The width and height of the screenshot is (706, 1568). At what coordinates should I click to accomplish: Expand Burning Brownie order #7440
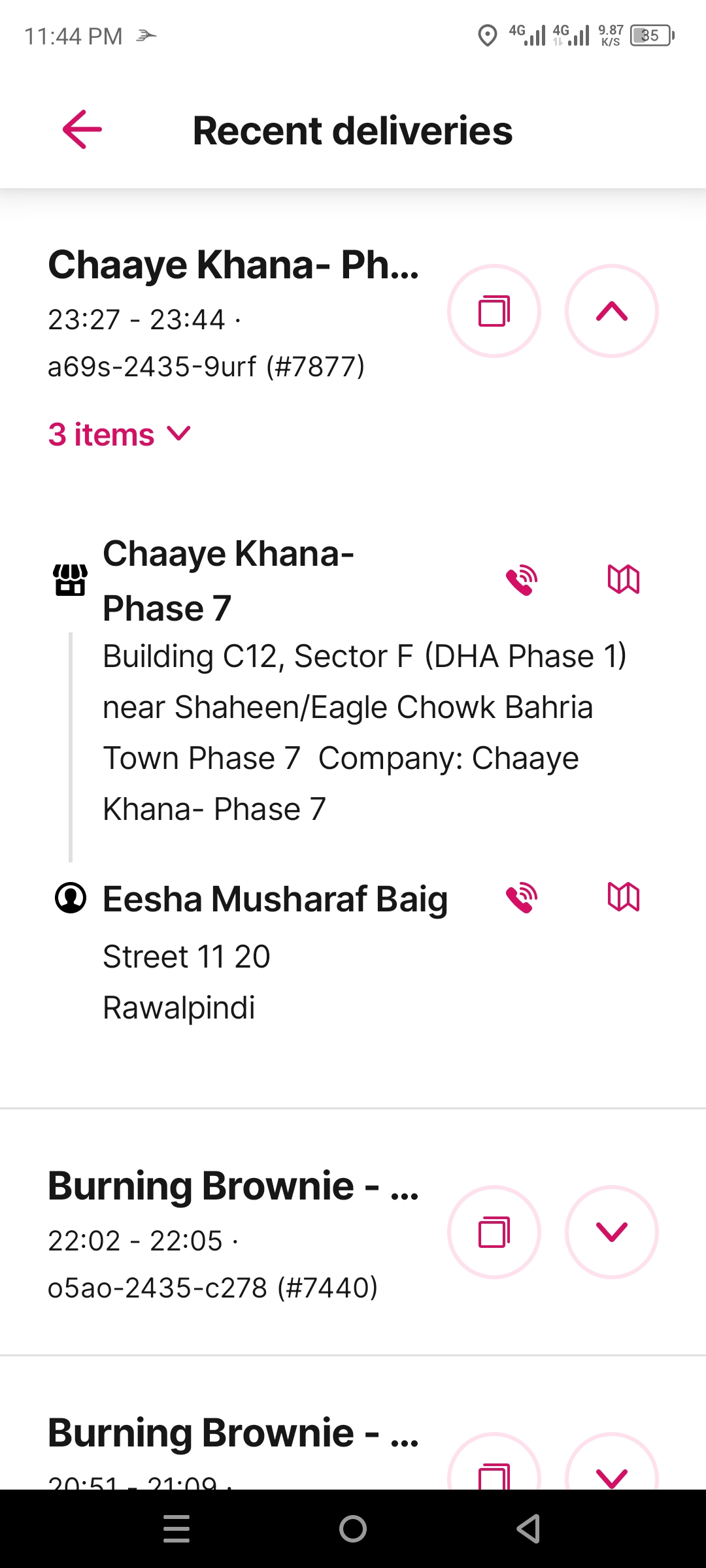click(x=612, y=1232)
